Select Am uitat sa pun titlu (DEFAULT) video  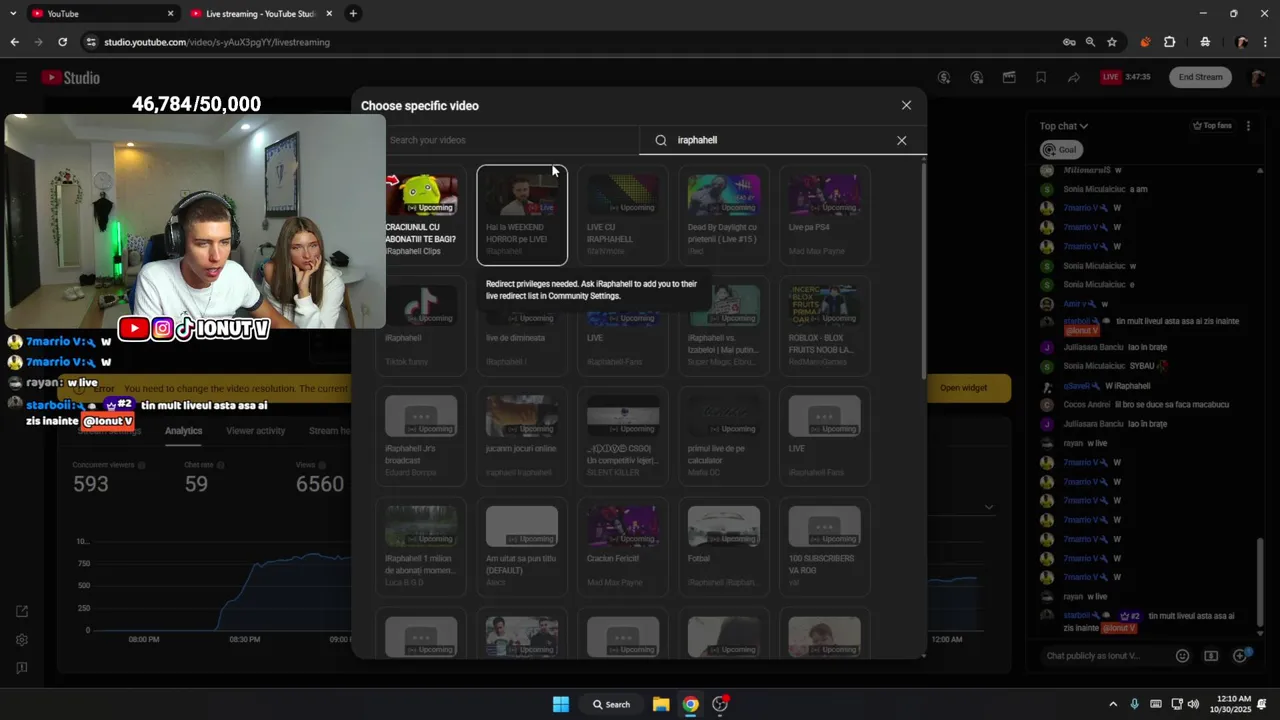[x=522, y=547]
